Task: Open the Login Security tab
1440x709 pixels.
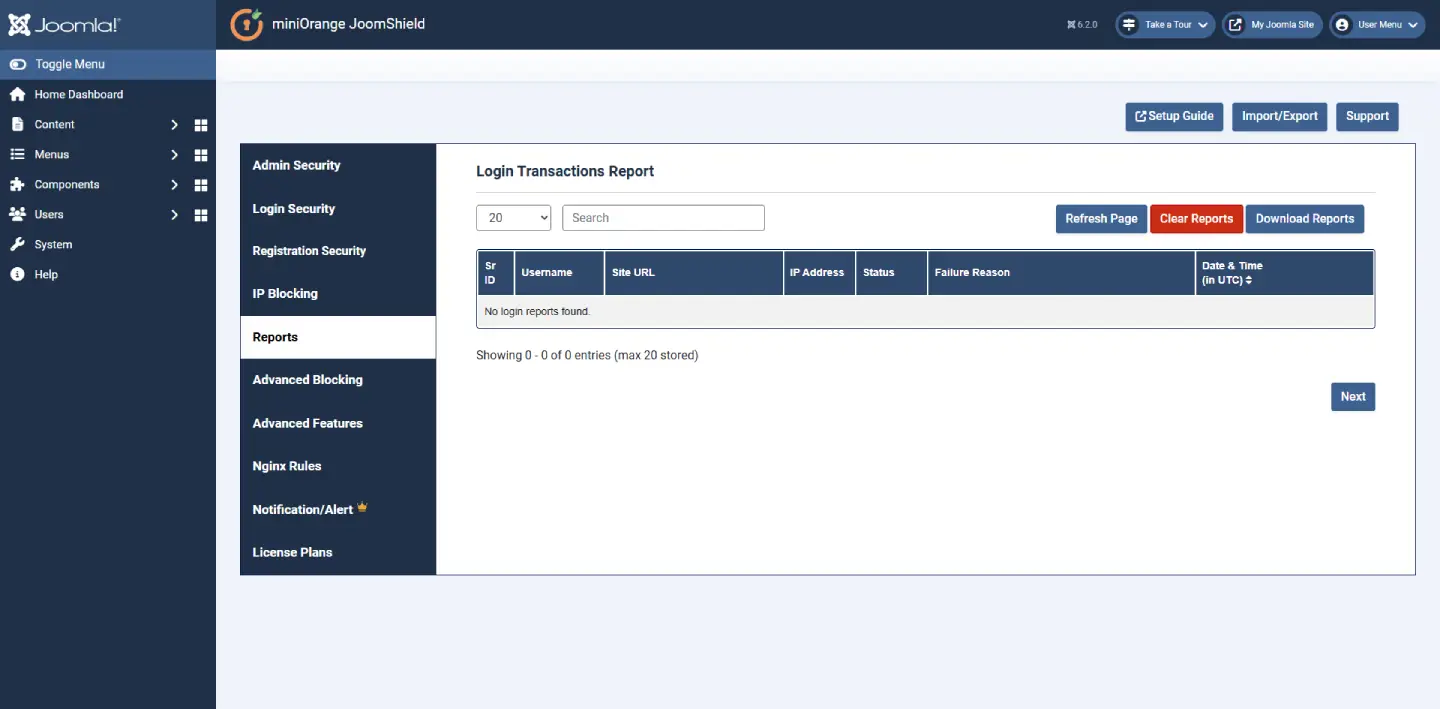Action: point(338,209)
